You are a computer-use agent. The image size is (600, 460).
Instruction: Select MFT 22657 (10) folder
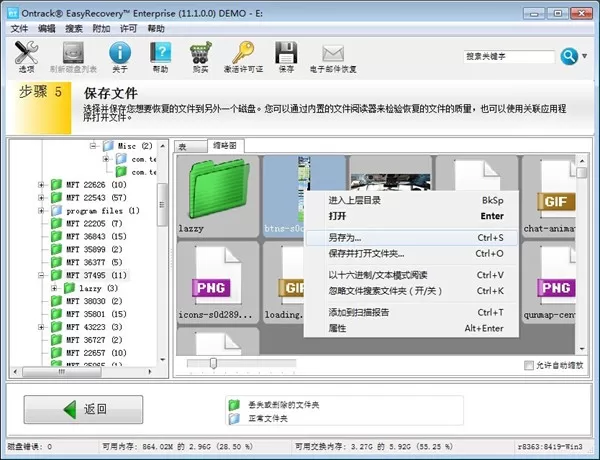tap(96, 353)
